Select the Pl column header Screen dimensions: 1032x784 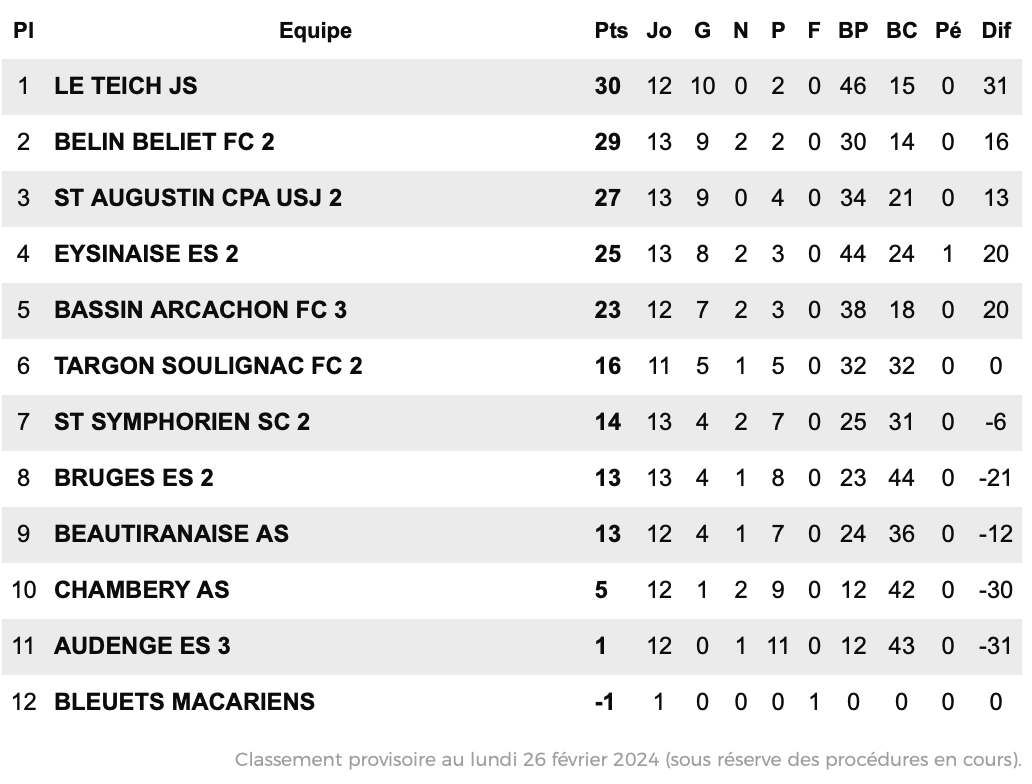pos(23,31)
